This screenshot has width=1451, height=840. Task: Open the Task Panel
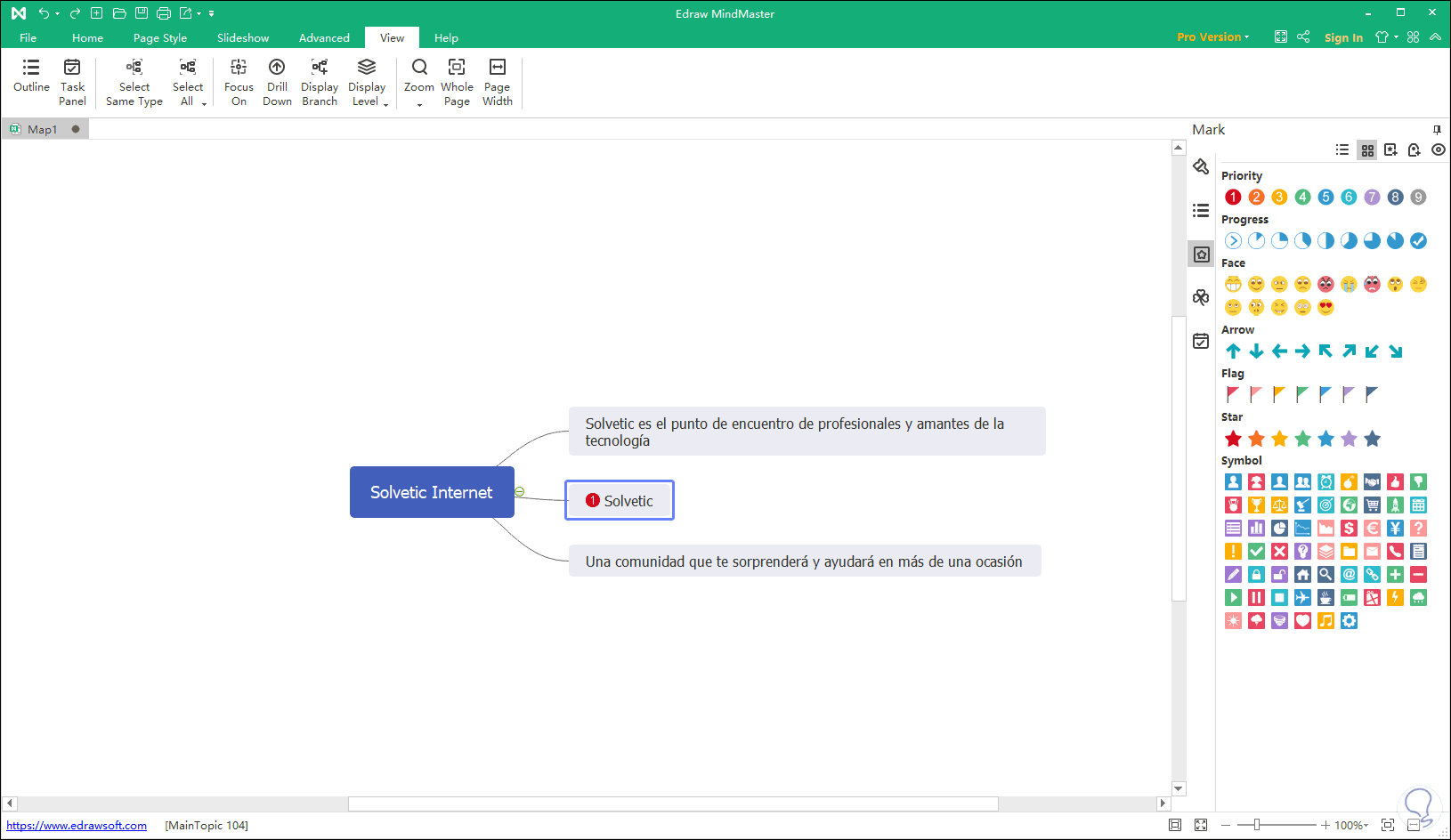point(72,83)
